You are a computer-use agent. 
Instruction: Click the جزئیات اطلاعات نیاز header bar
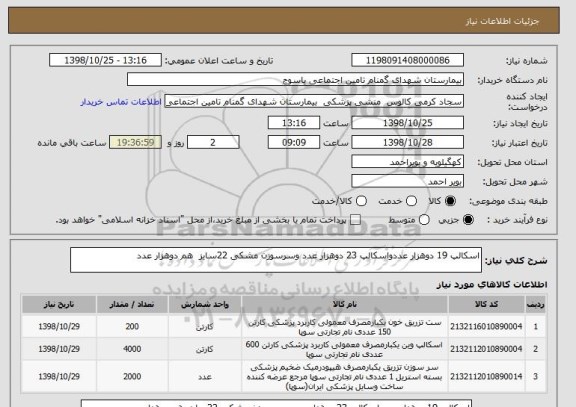point(284,21)
